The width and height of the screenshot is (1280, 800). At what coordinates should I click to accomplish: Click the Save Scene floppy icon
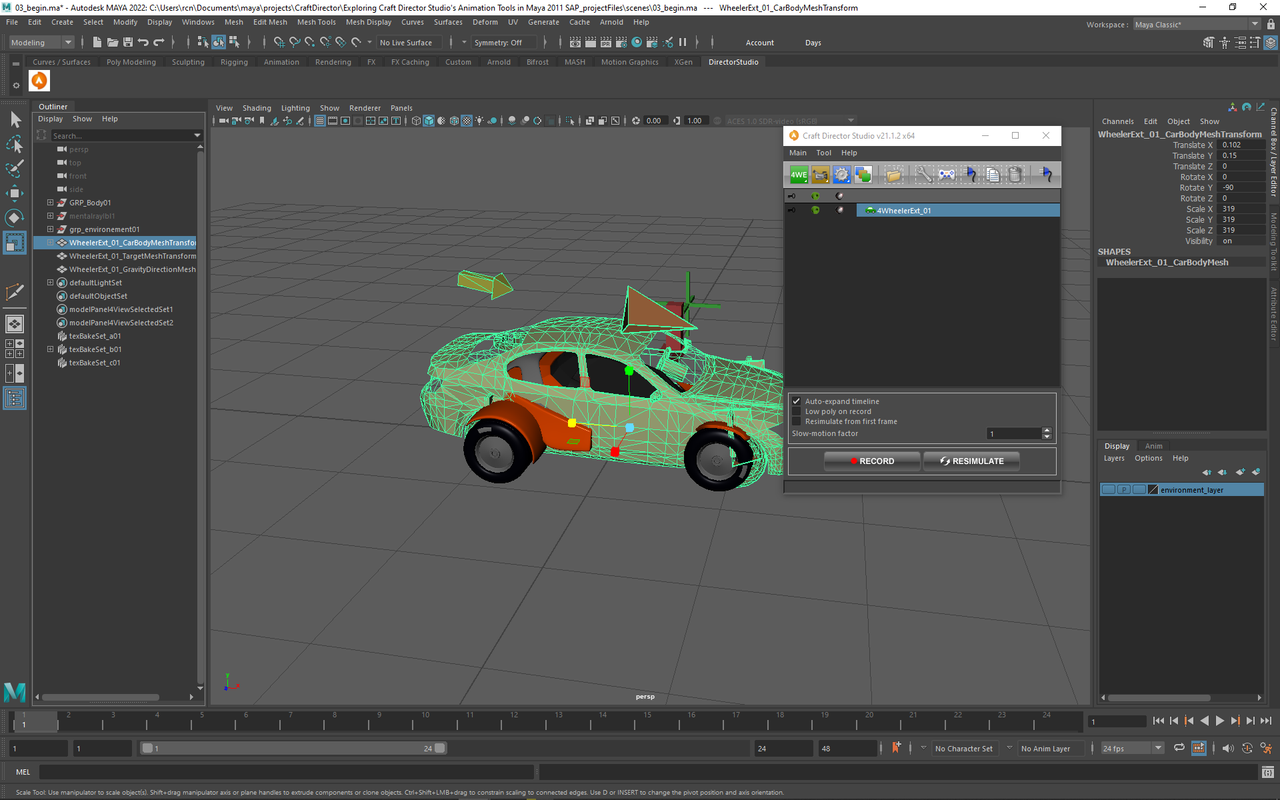128,42
